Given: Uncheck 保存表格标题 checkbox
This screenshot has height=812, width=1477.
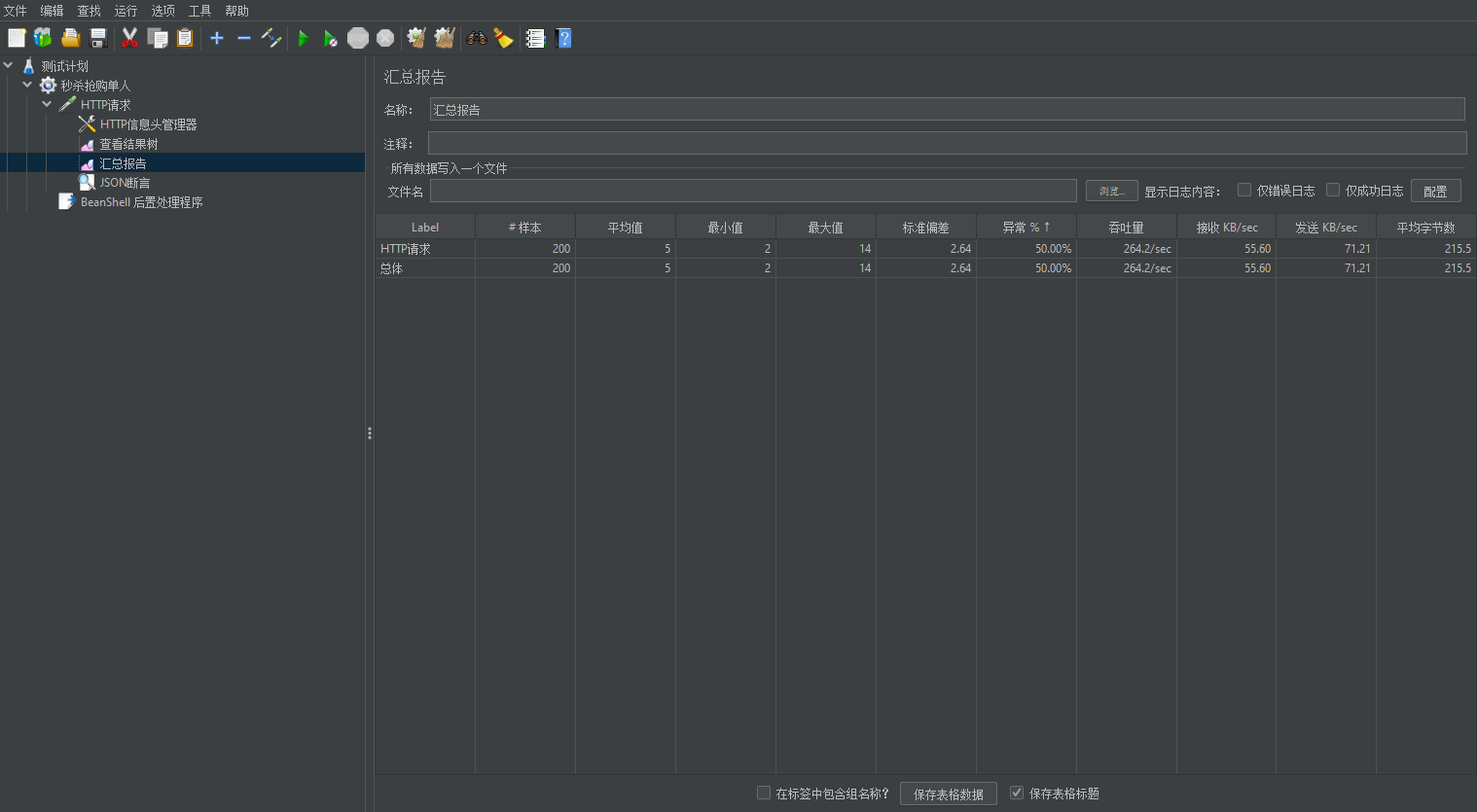Looking at the screenshot, I should 1017,793.
